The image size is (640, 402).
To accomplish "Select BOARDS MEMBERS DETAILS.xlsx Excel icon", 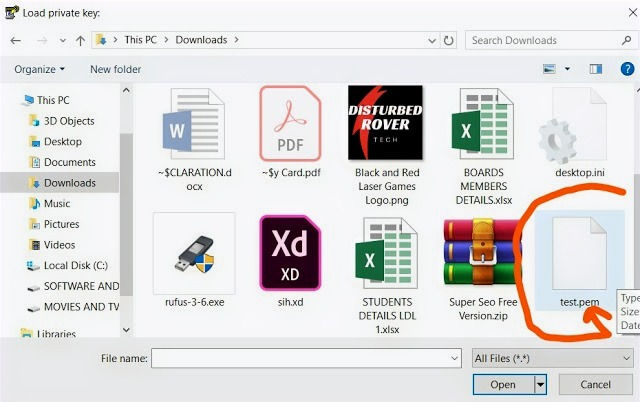I will click(483, 123).
